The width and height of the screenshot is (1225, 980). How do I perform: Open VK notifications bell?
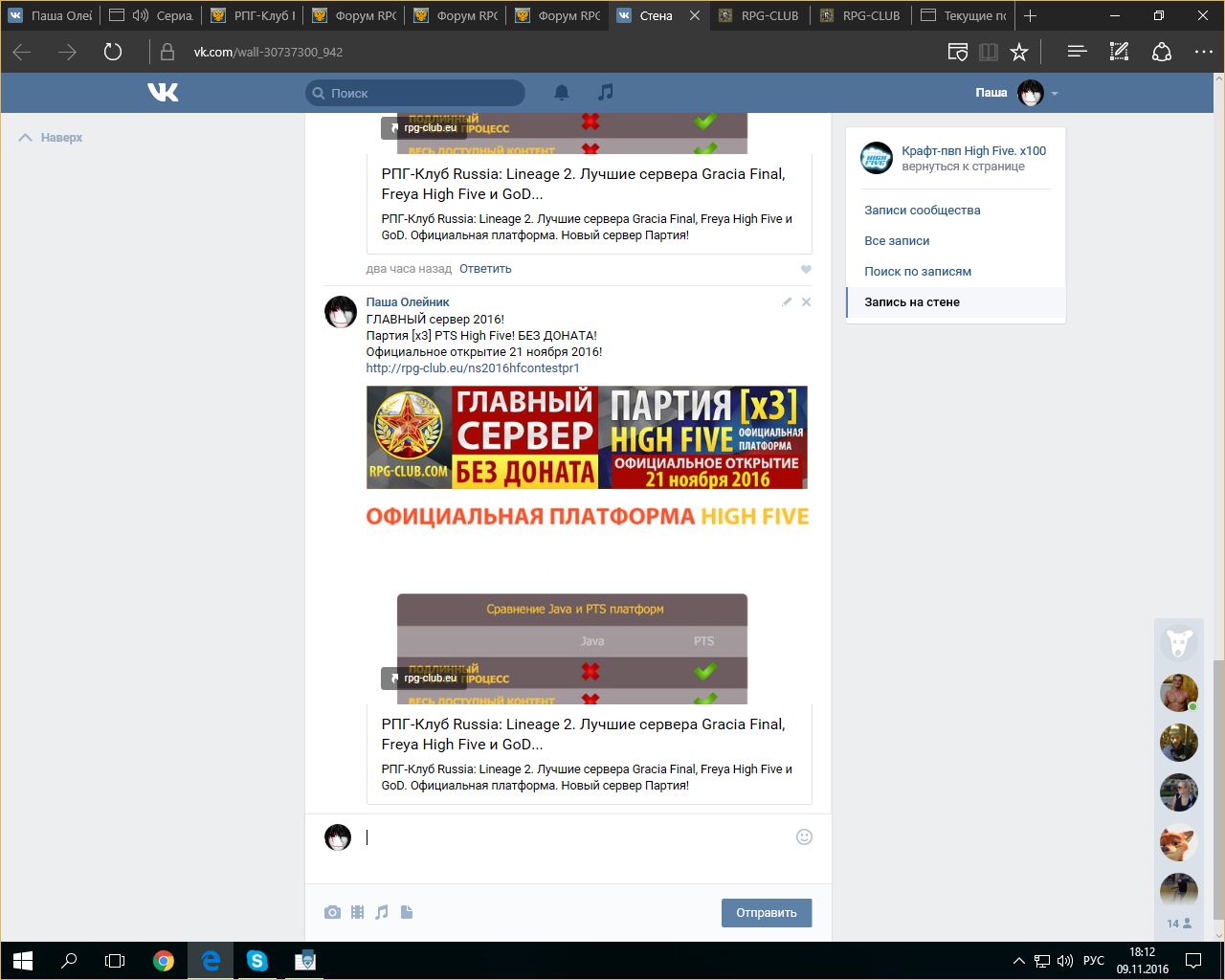tap(562, 92)
